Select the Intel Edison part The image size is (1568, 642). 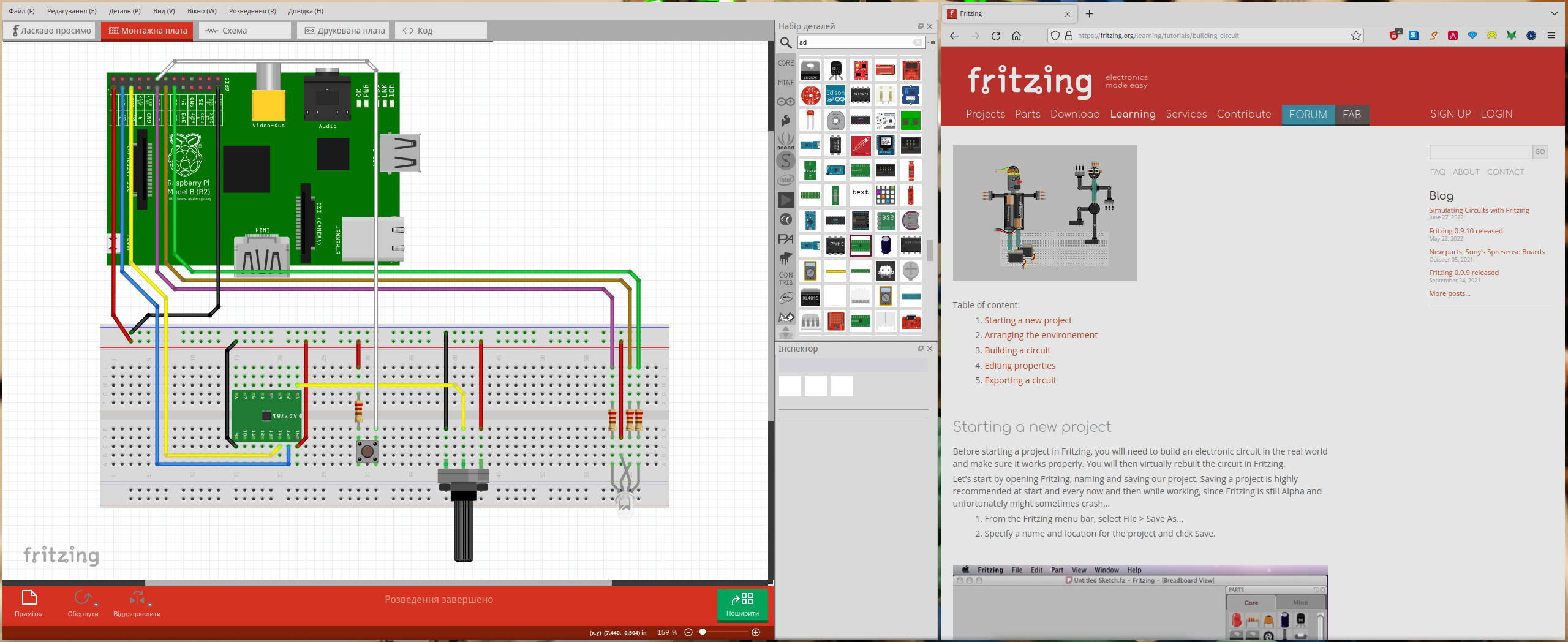click(835, 96)
